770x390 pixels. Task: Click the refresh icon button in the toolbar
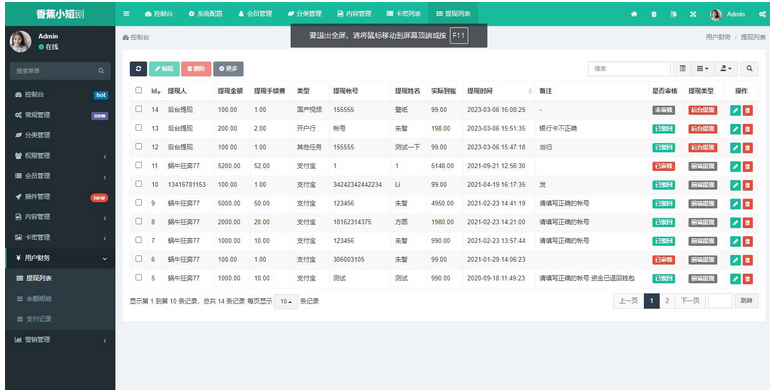(x=138, y=69)
